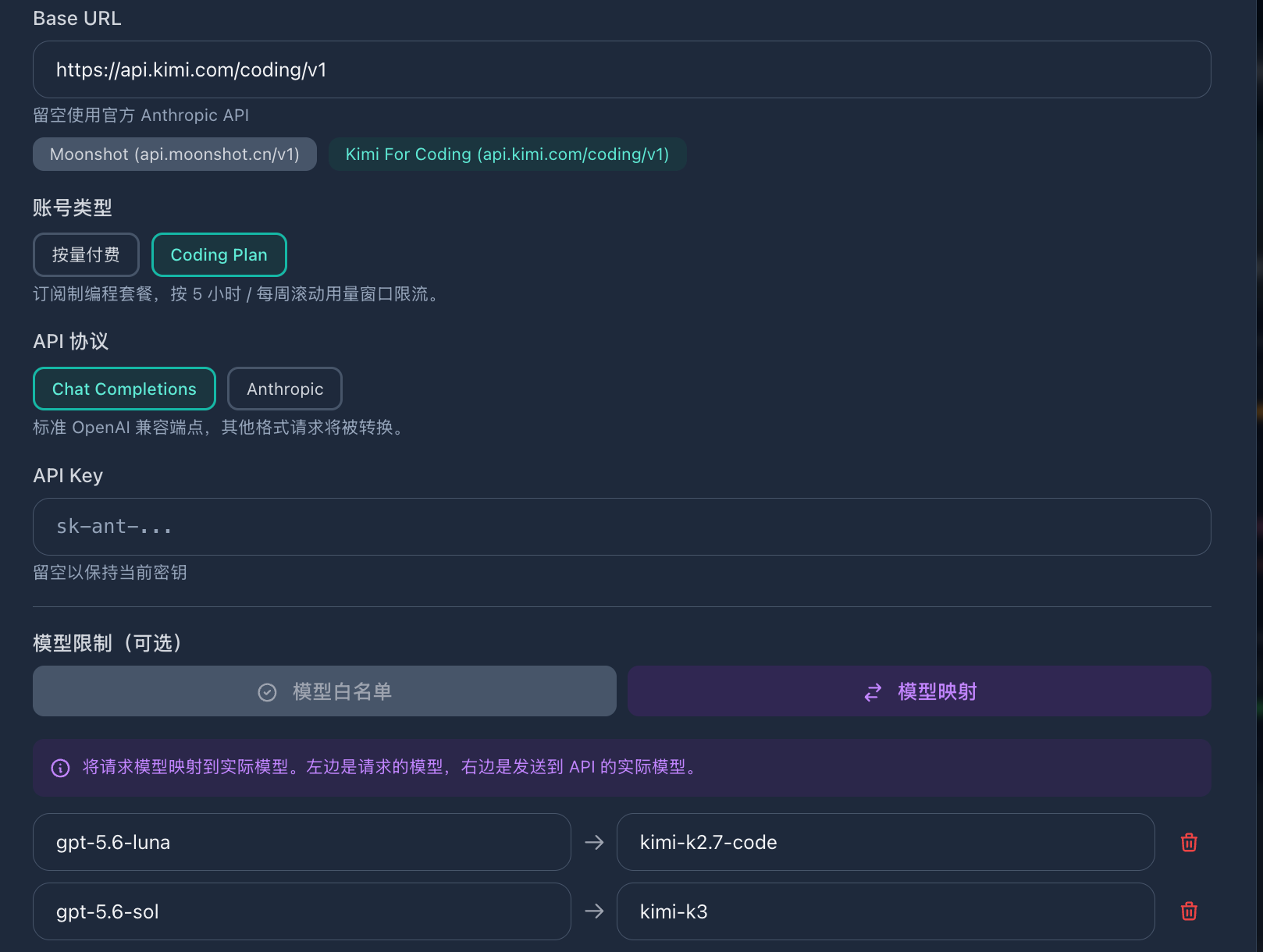The height and width of the screenshot is (952, 1263).
Task: Choose Coding Plan account type
Action: point(219,254)
